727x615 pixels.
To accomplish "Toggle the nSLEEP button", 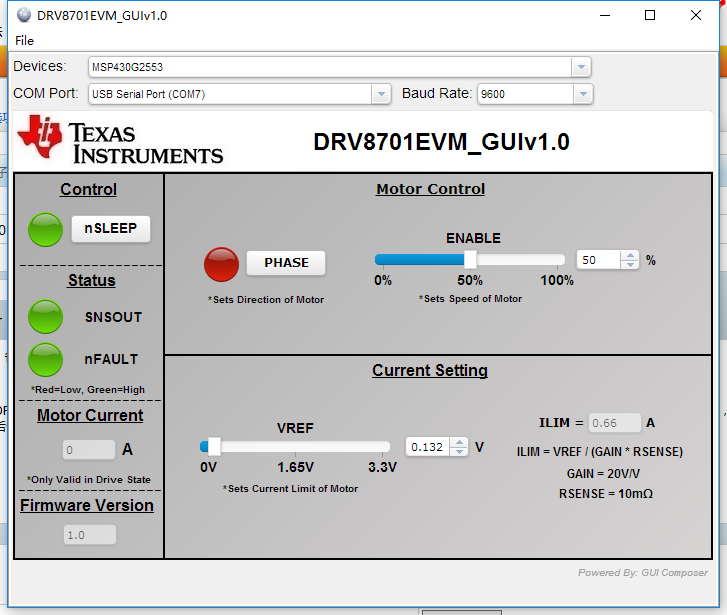I will [111, 229].
